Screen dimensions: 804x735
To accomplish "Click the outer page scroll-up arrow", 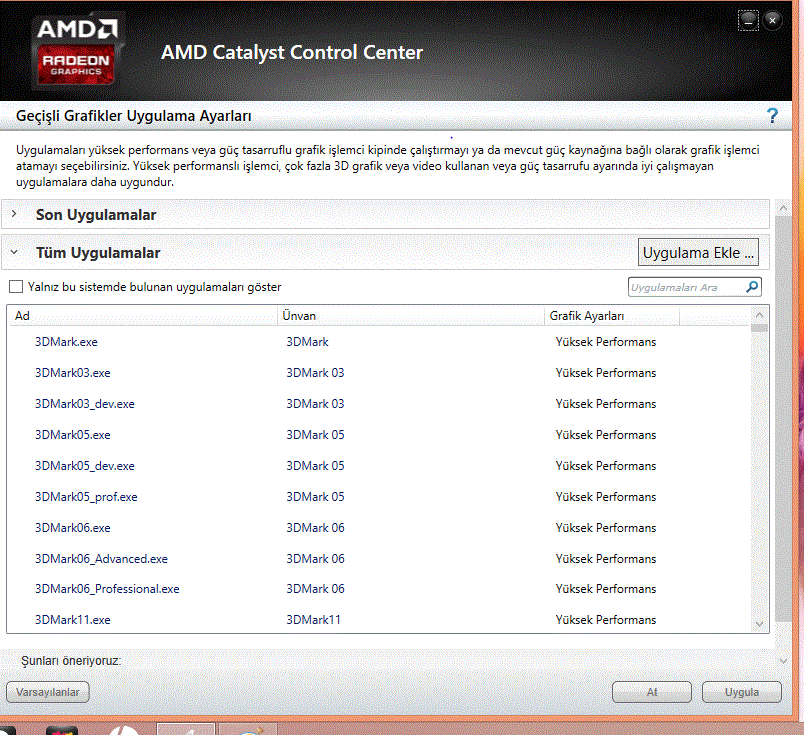I will pyautogui.click(x=783, y=208).
